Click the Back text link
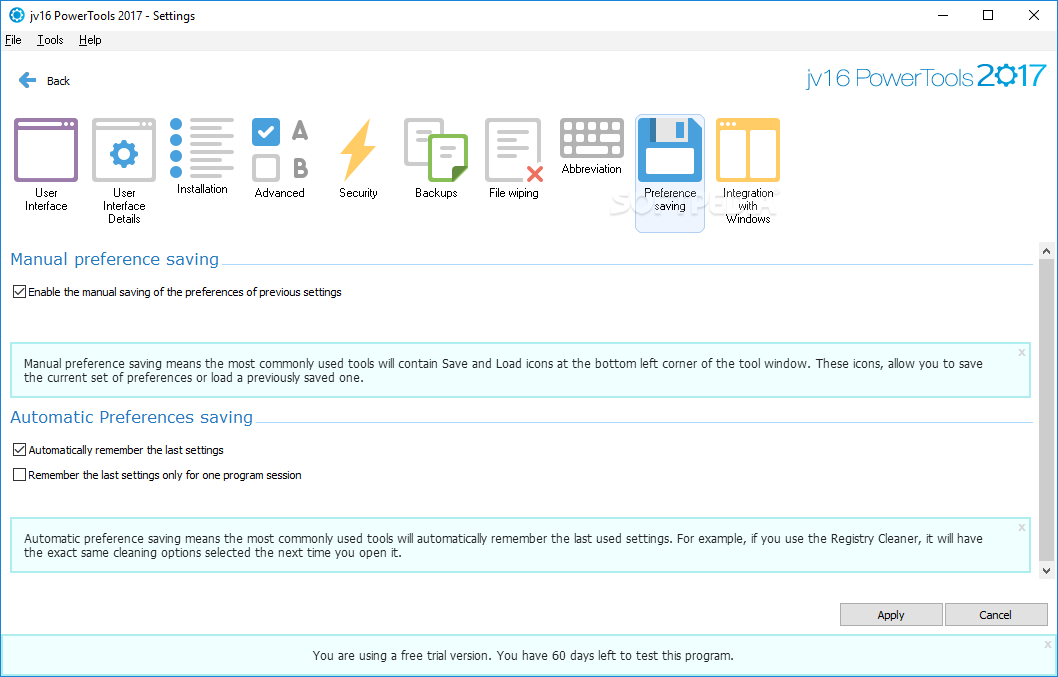This screenshot has height=677, width=1058. [58, 81]
